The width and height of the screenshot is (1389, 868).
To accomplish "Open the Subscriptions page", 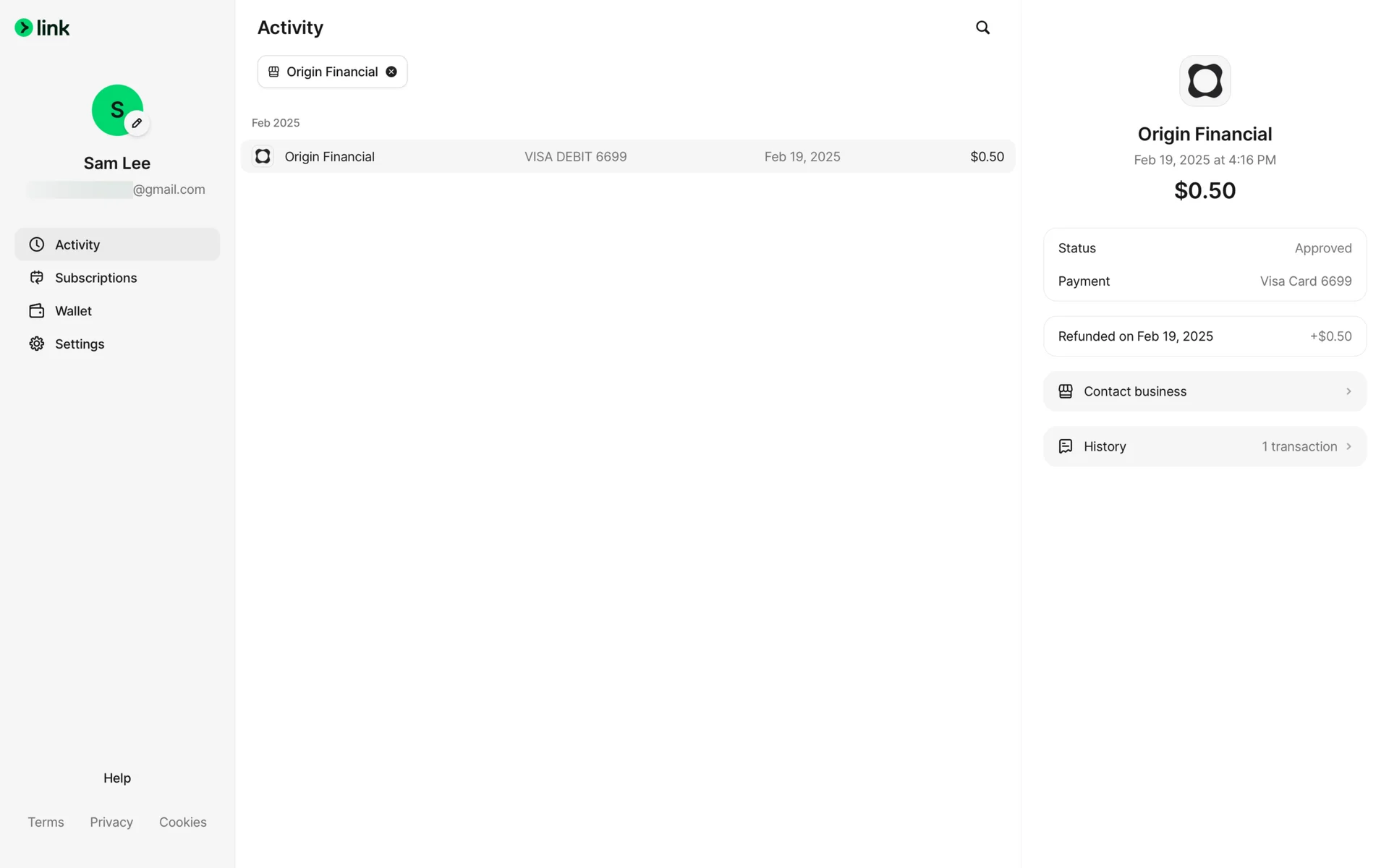I will (95, 278).
